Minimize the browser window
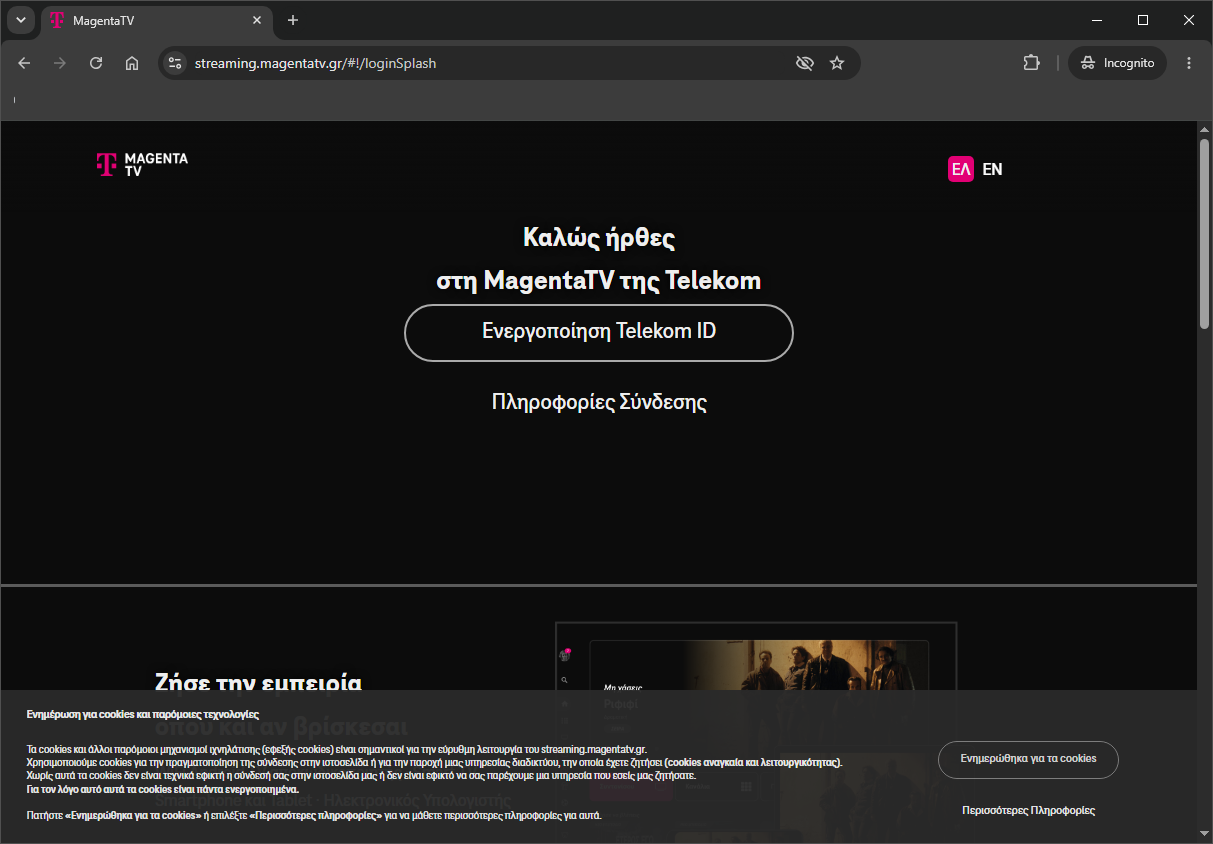1213x844 pixels. pos(1097,20)
